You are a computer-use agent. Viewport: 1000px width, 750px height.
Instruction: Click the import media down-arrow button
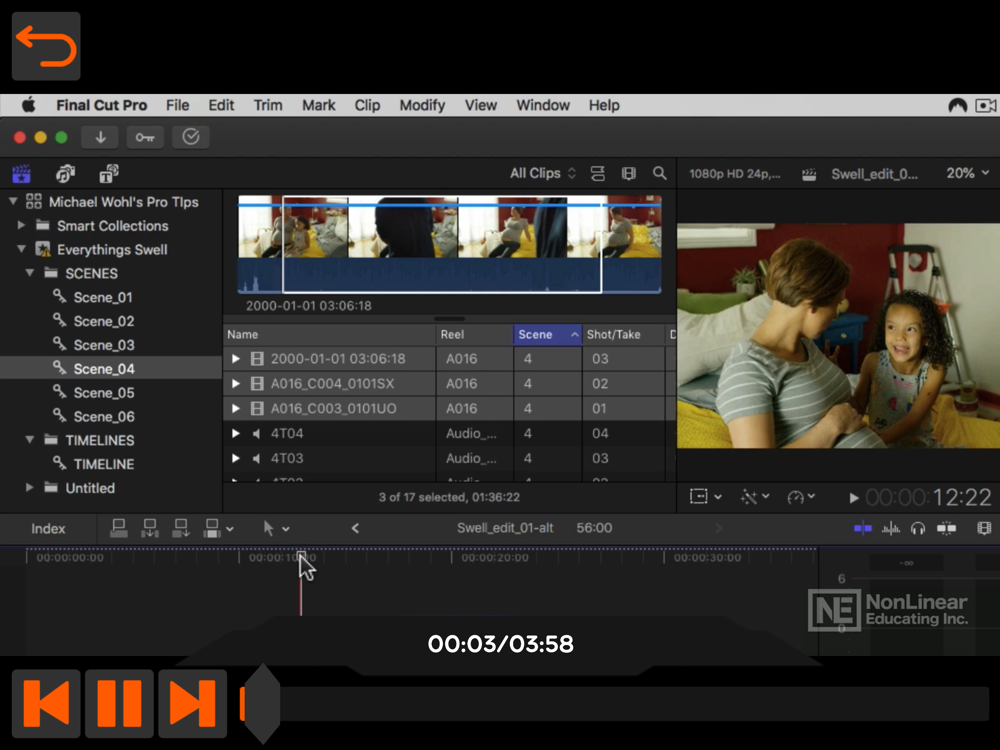coord(101,137)
